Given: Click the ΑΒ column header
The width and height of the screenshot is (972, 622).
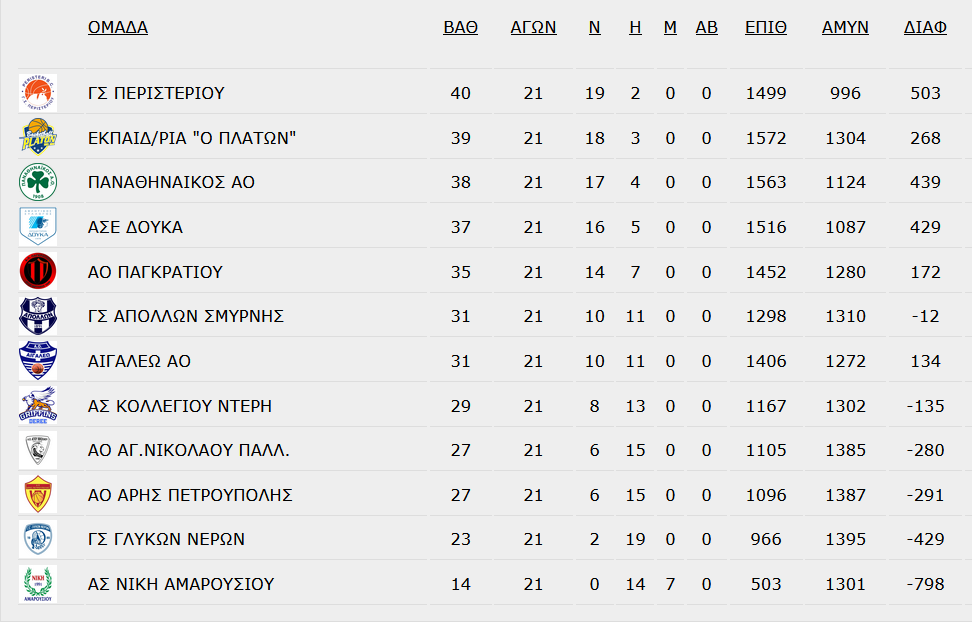Looking at the screenshot, I should click(706, 27).
